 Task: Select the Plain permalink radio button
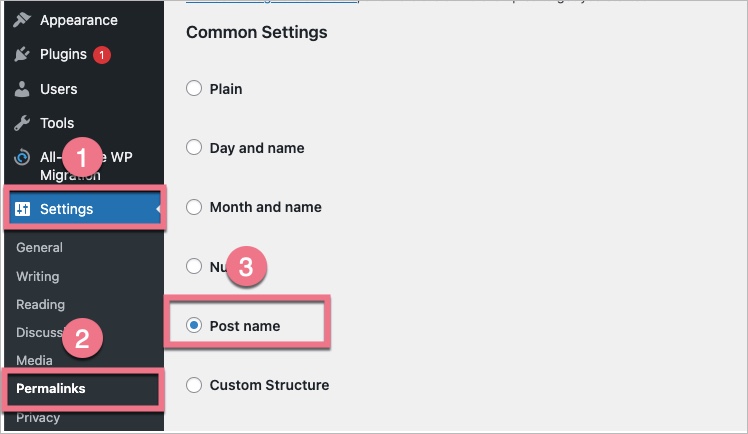tap(194, 89)
